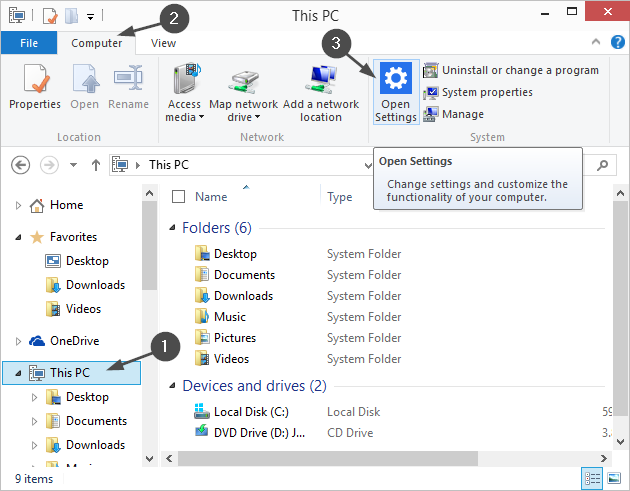Open Recent locations dropdown arrow

coord(73,165)
